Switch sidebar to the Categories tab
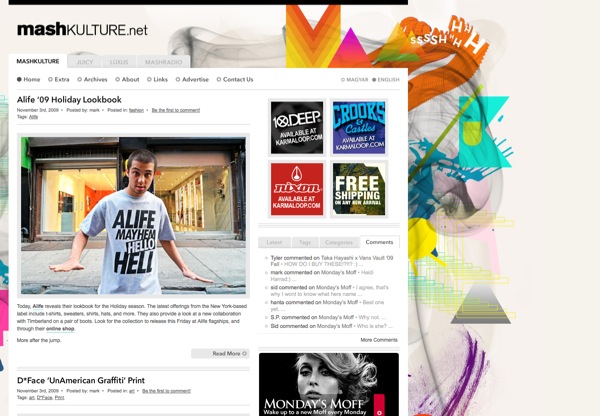The image size is (600, 416). click(x=339, y=242)
